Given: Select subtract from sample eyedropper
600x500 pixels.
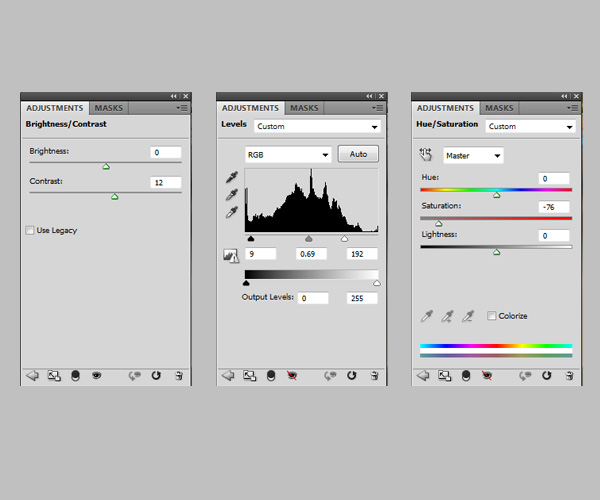Looking at the screenshot, I should pyautogui.click(x=468, y=316).
